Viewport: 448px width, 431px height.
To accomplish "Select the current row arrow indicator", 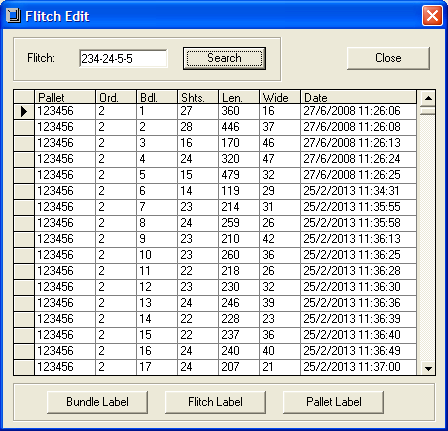I will 24,111.
